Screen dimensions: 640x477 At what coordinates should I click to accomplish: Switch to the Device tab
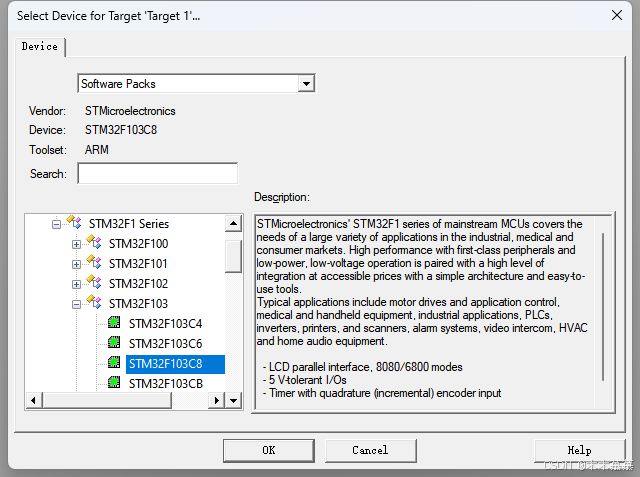coord(40,47)
